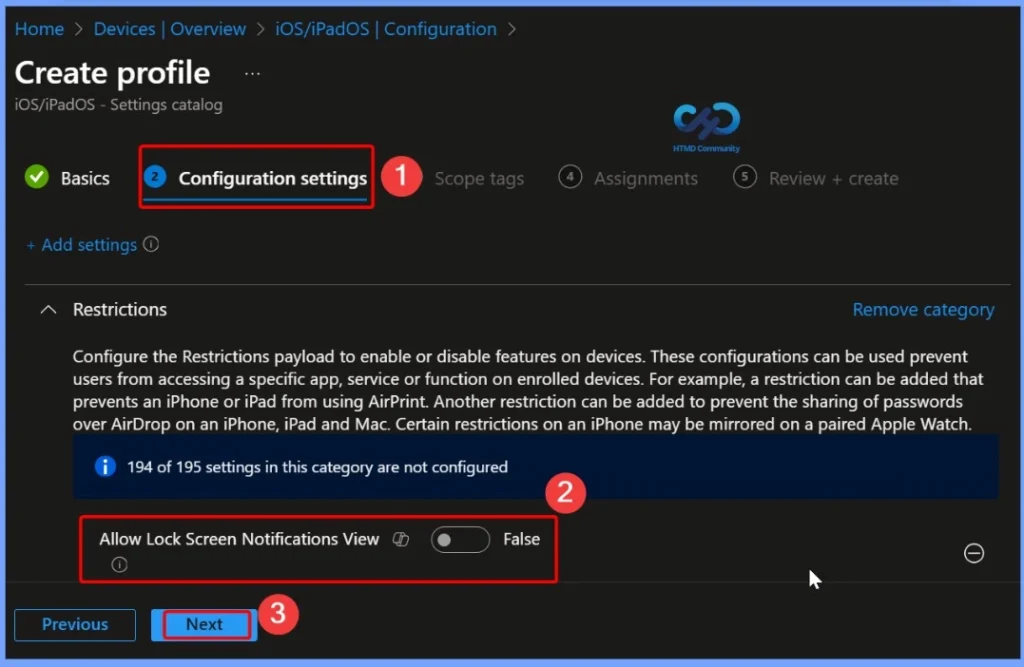The width and height of the screenshot is (1024, 667).
Task: Go to the Review + create step
Action: pos(833,178)
